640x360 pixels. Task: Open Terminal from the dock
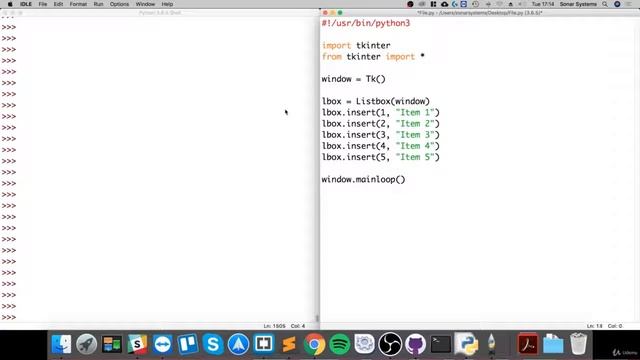pos(441,344)
